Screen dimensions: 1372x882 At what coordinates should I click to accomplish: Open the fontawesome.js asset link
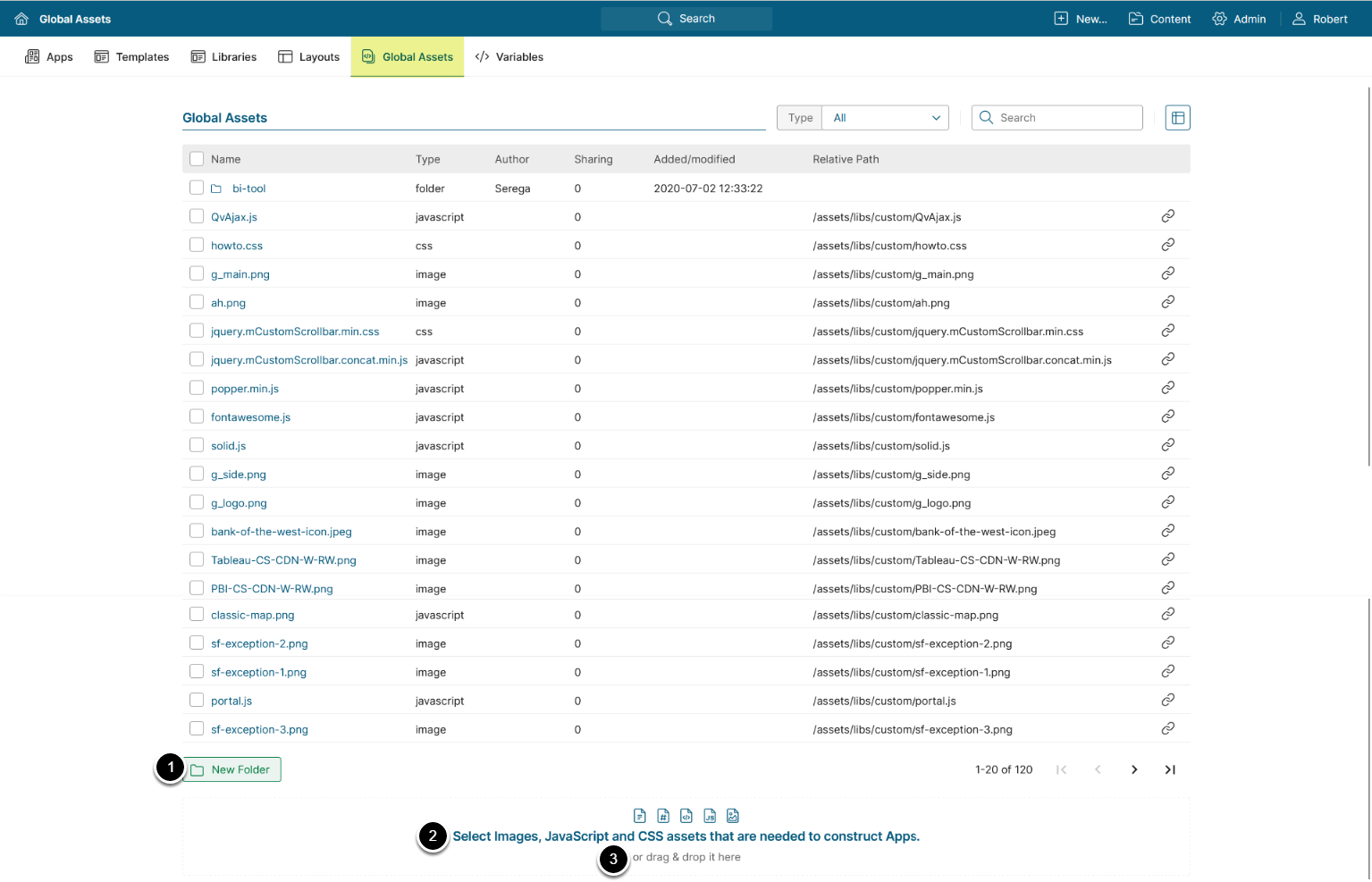click(250, 417)
